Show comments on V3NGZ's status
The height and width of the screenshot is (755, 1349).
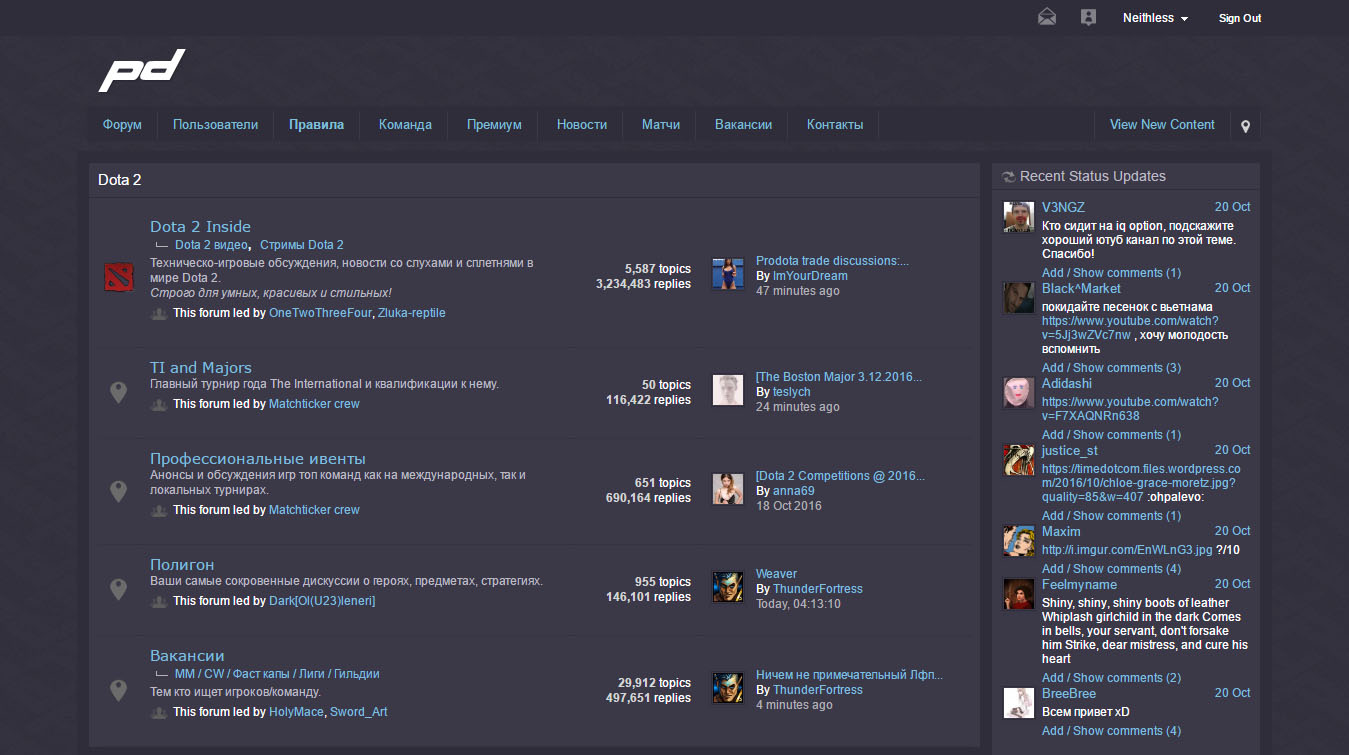1111,273
